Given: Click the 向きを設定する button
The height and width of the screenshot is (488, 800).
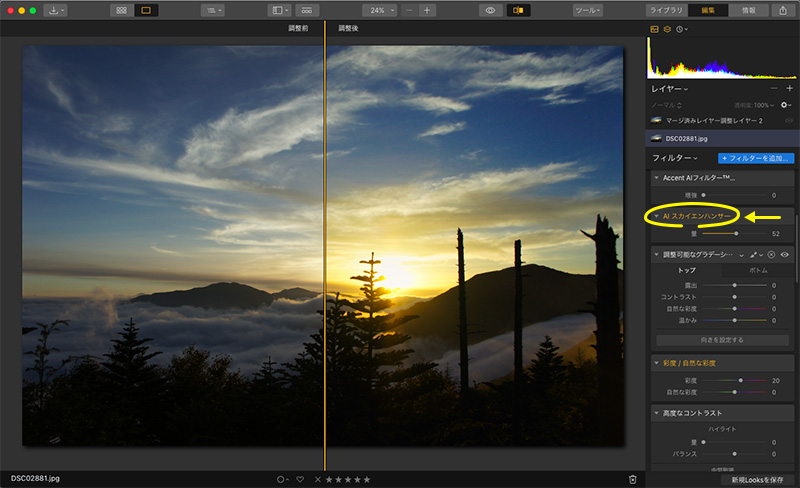Looking at the screenshot, I should [722, 340].
